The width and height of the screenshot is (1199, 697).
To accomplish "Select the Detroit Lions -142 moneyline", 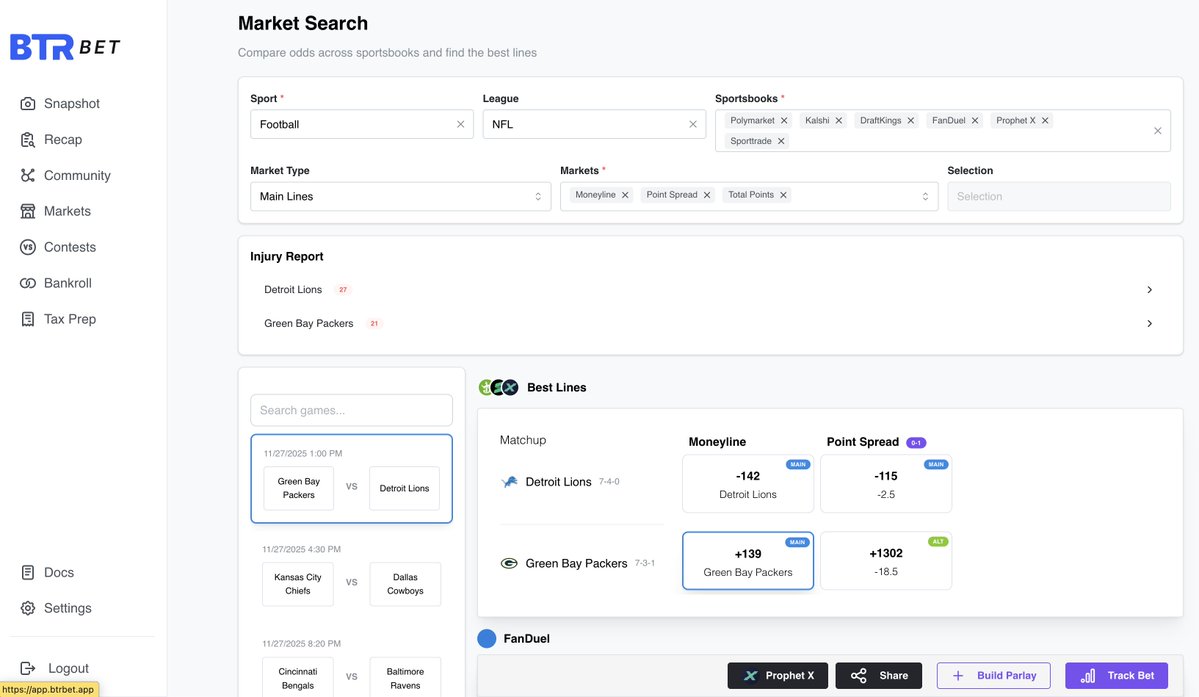I will pyautogui.click(x=748, y=484).
